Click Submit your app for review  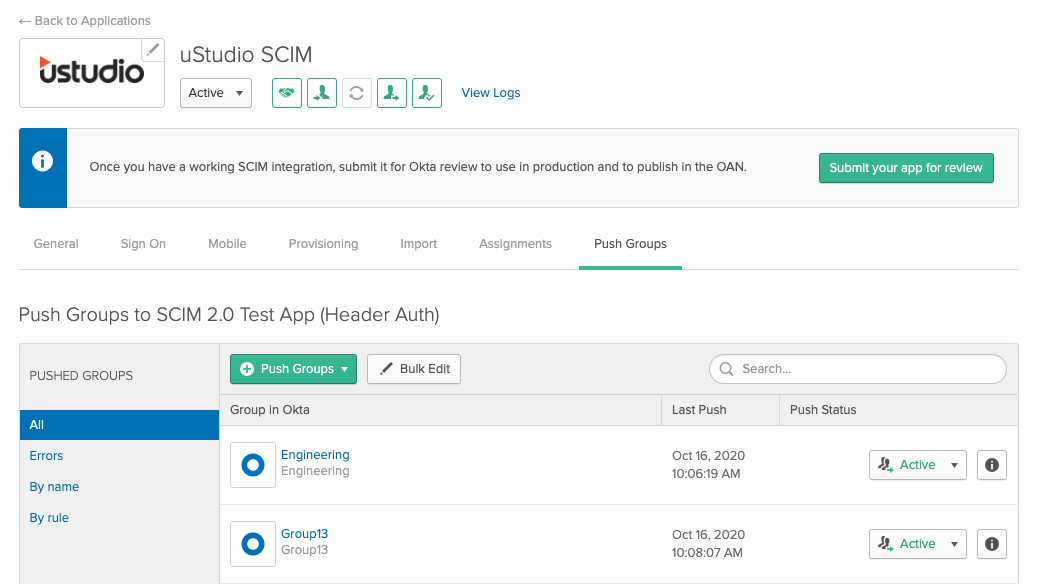coord(906,168)
